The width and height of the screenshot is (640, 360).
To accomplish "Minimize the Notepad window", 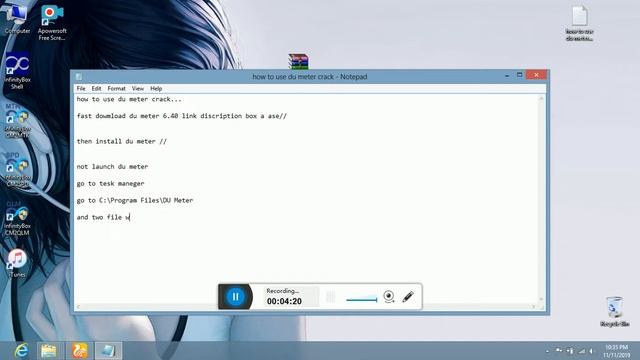I will pyautogui.click(x=507, y=76).
